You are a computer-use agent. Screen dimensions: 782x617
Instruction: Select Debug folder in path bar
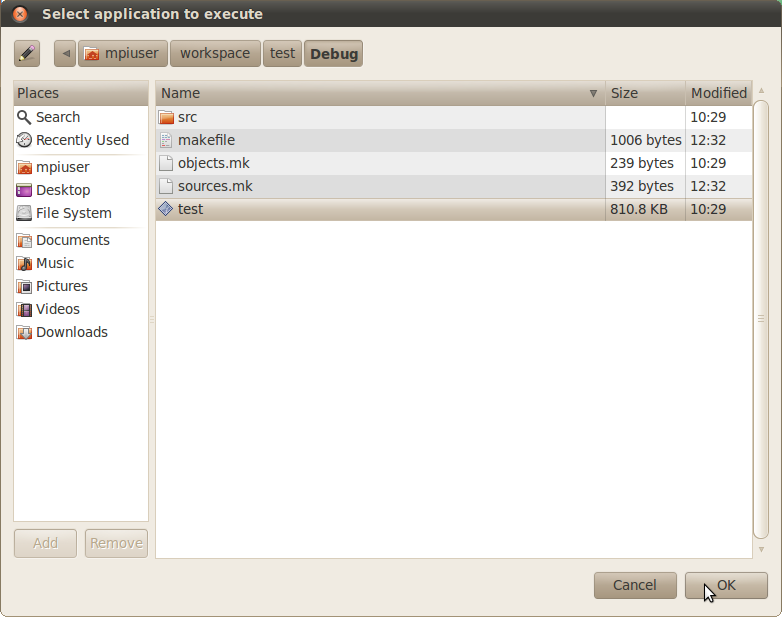click(334, 53)
